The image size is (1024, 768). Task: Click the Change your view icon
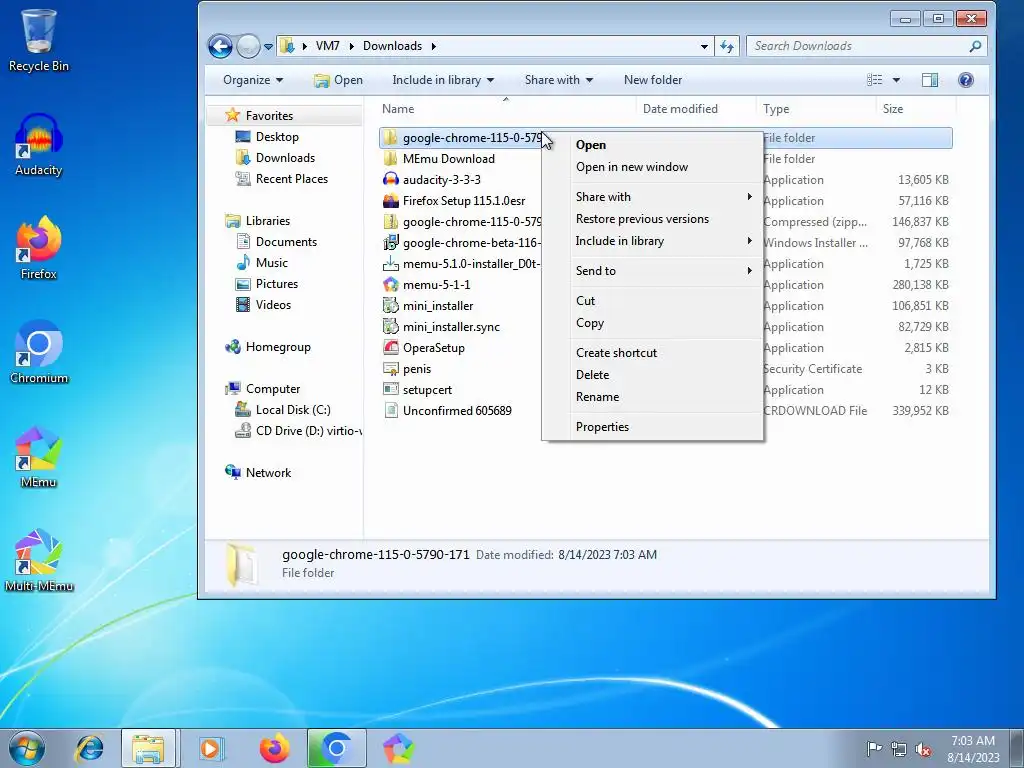coord(874,80)
